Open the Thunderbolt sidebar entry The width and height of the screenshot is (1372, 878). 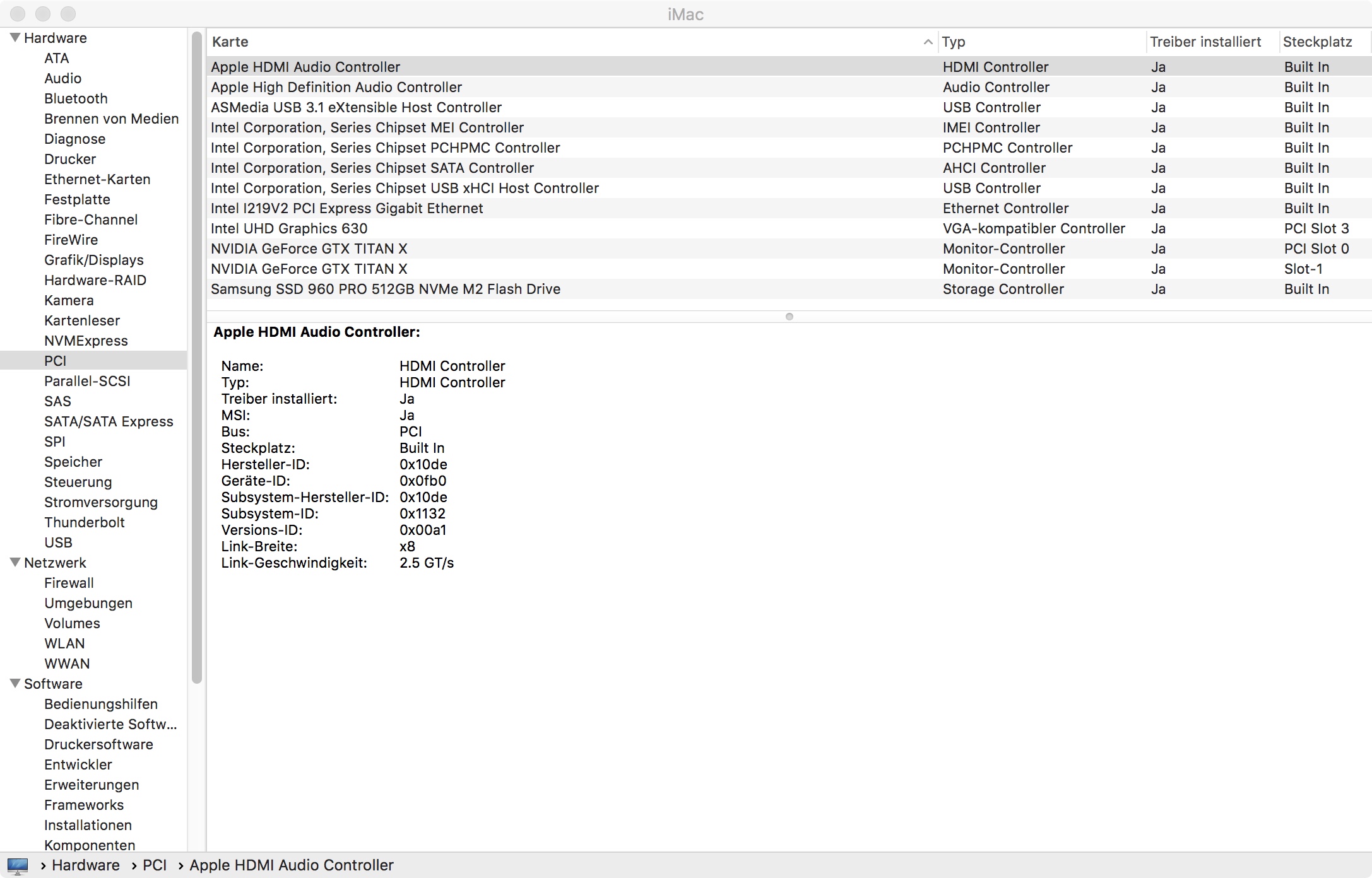pyautogui.click(x=84, y=522)
